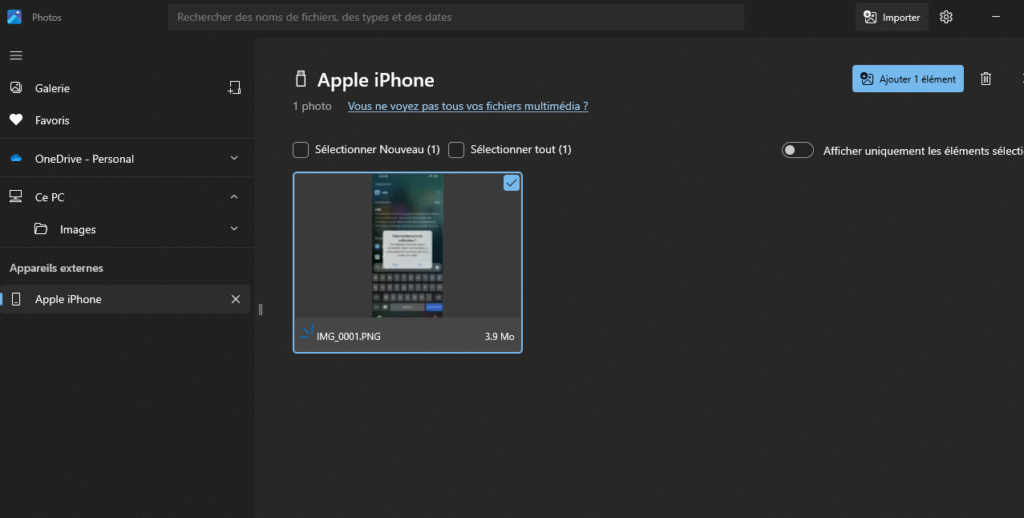1024x518 pixels.
Task: Select Apple iPhone under Appareils externes
Action: 125,299
